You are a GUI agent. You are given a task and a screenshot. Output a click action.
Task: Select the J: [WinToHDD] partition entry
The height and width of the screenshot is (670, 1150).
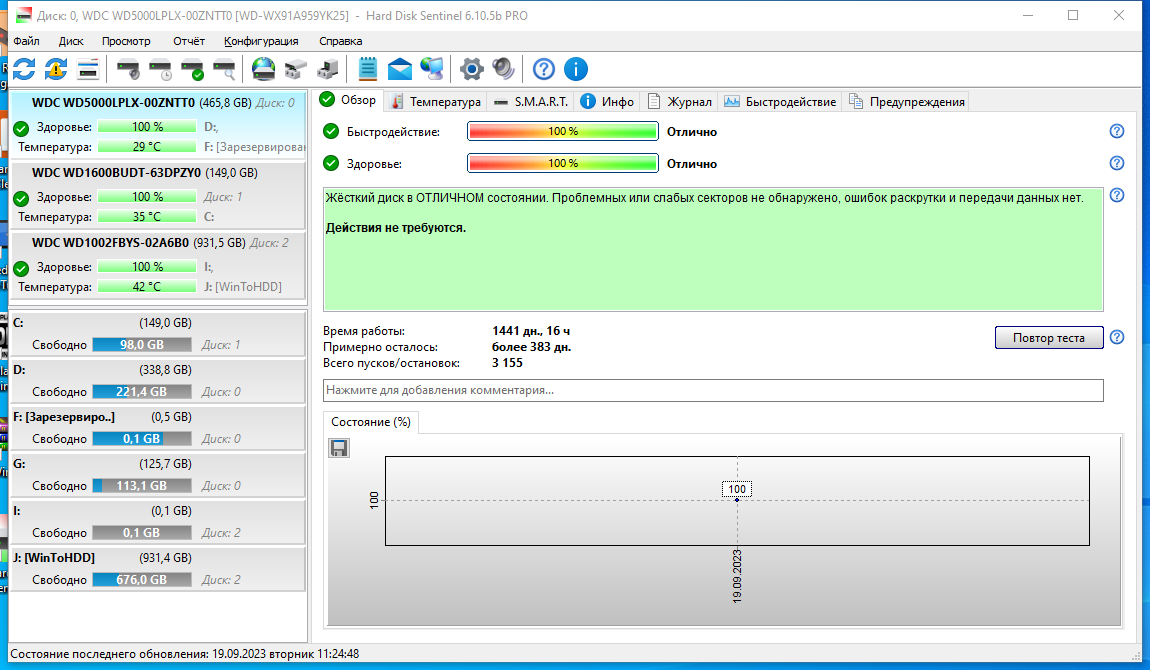pos(158,568)
